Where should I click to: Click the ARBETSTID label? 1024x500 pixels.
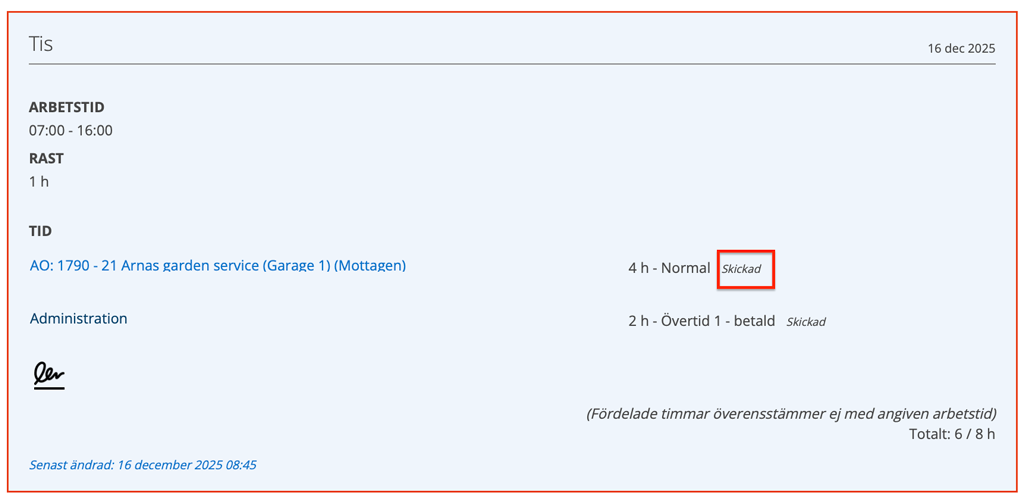(x=67, y=107)
